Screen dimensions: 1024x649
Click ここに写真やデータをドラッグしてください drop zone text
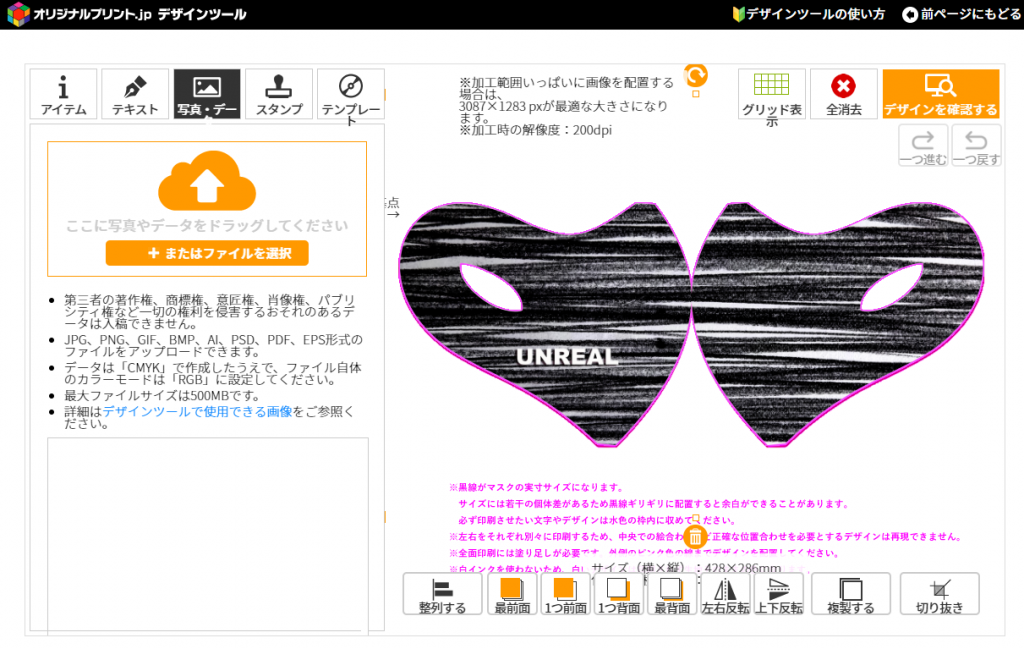pos(207,226)
